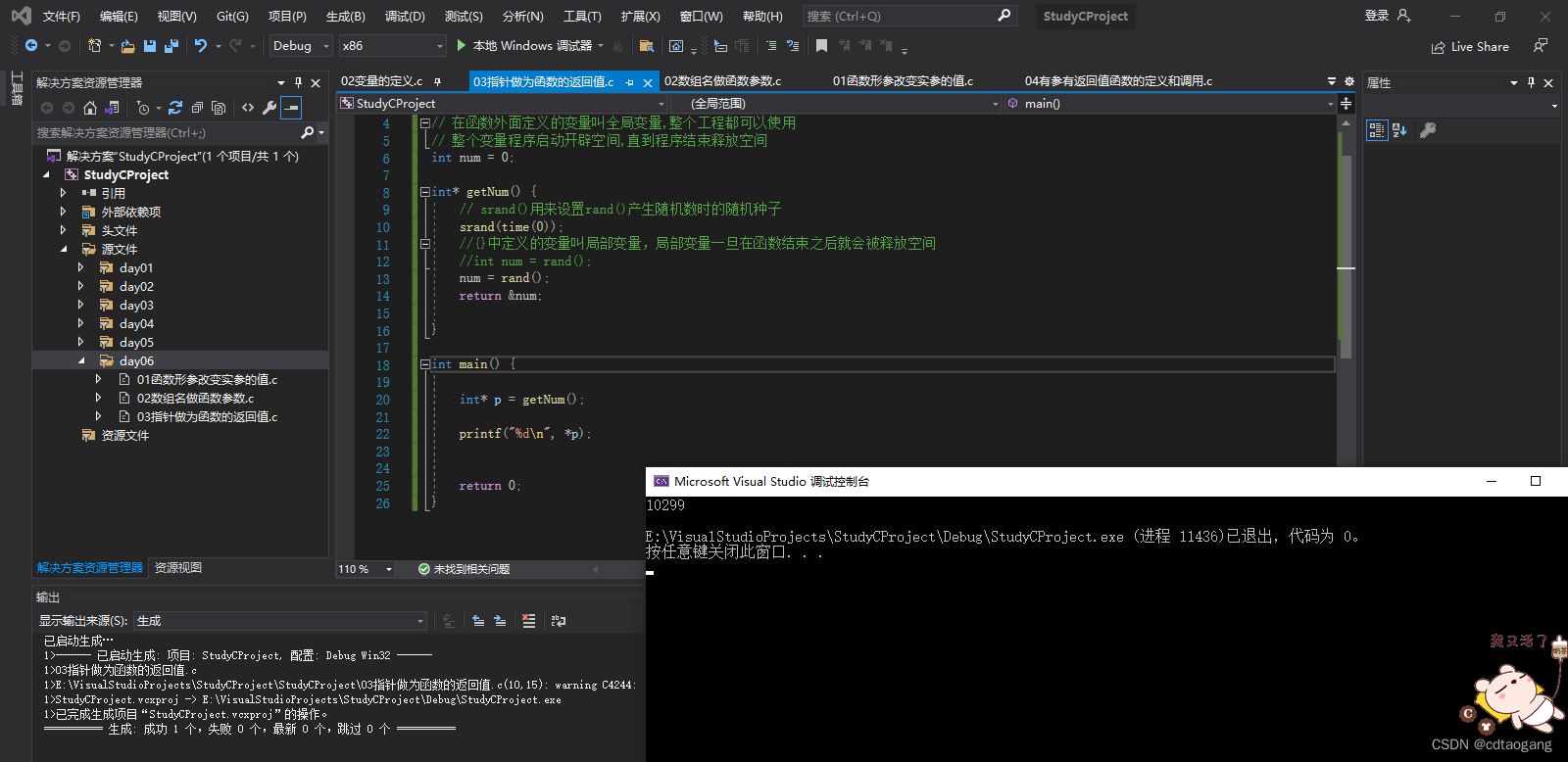Viewport: 1568px width, 762px height.
Task: Switch to 02数组名做函数参数.c tab
Action: [x=723, y=81]
